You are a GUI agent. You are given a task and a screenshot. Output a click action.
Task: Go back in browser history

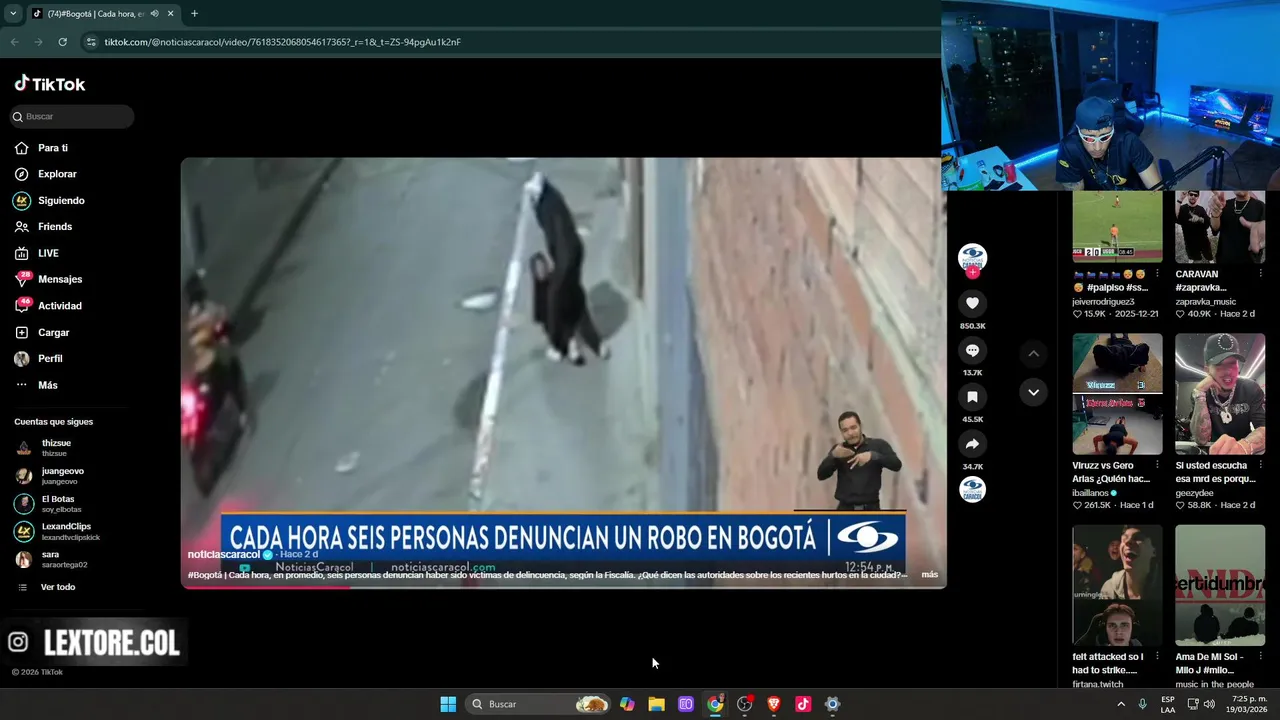tap(14, 42)
